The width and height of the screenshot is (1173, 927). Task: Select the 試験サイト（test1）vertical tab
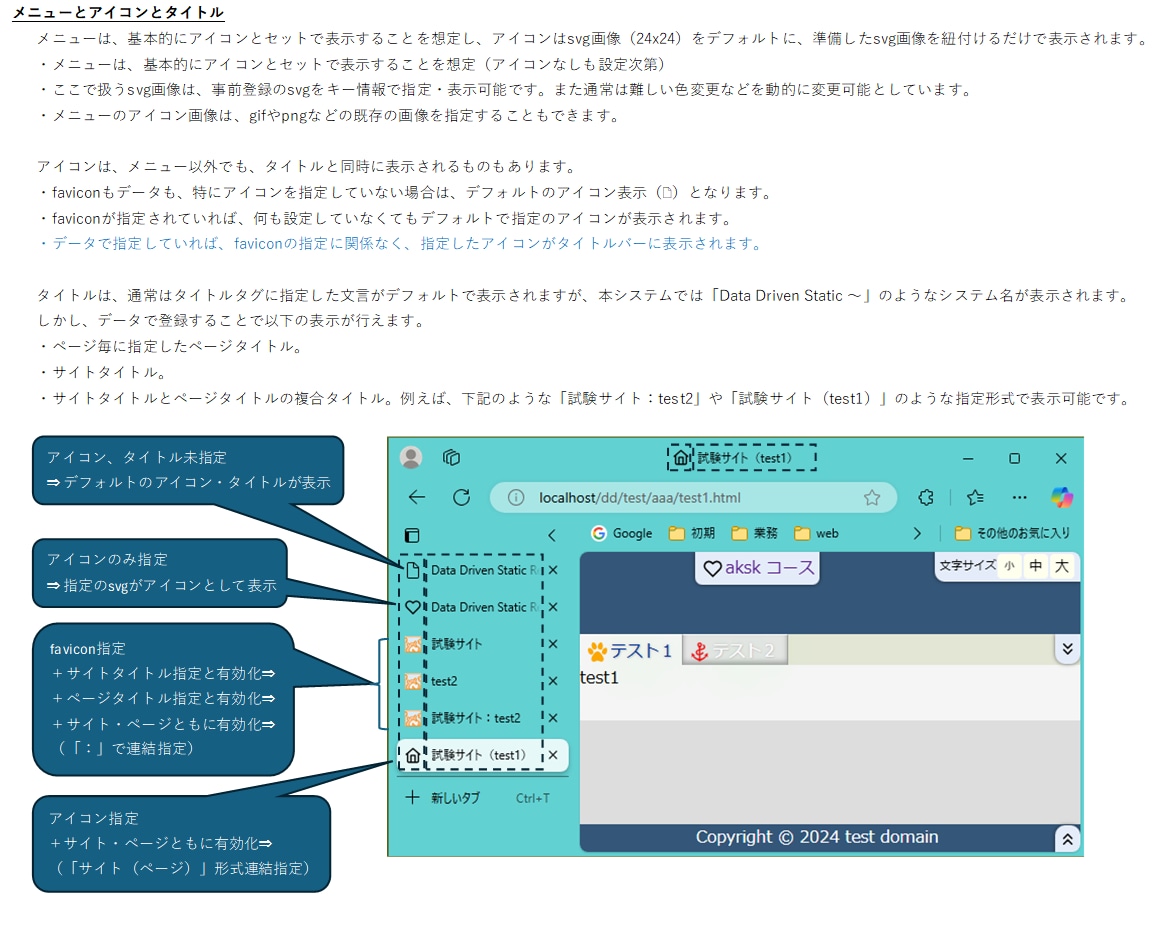click(483, 755)
